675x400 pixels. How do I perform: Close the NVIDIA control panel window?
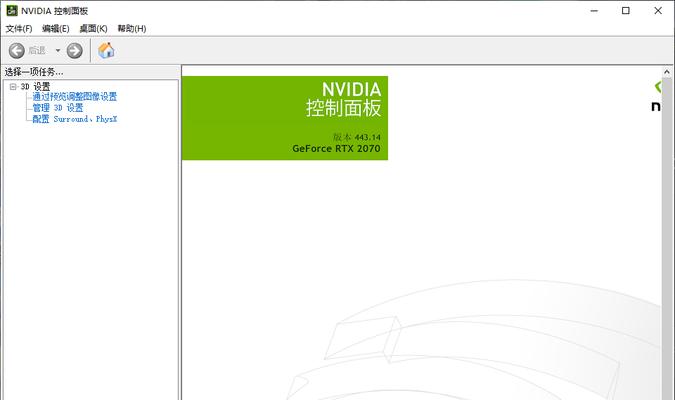[658, 11]
